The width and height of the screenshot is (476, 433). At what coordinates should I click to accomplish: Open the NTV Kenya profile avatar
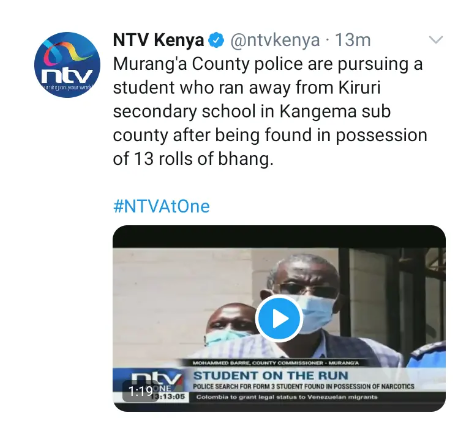67,65
